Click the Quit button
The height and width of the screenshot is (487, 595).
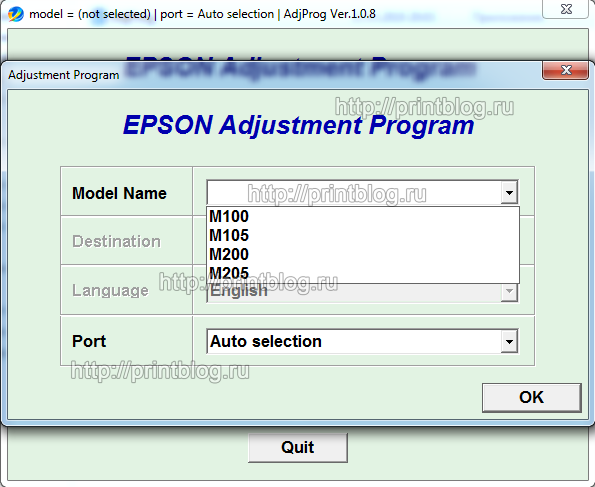(x=298, y=448)
